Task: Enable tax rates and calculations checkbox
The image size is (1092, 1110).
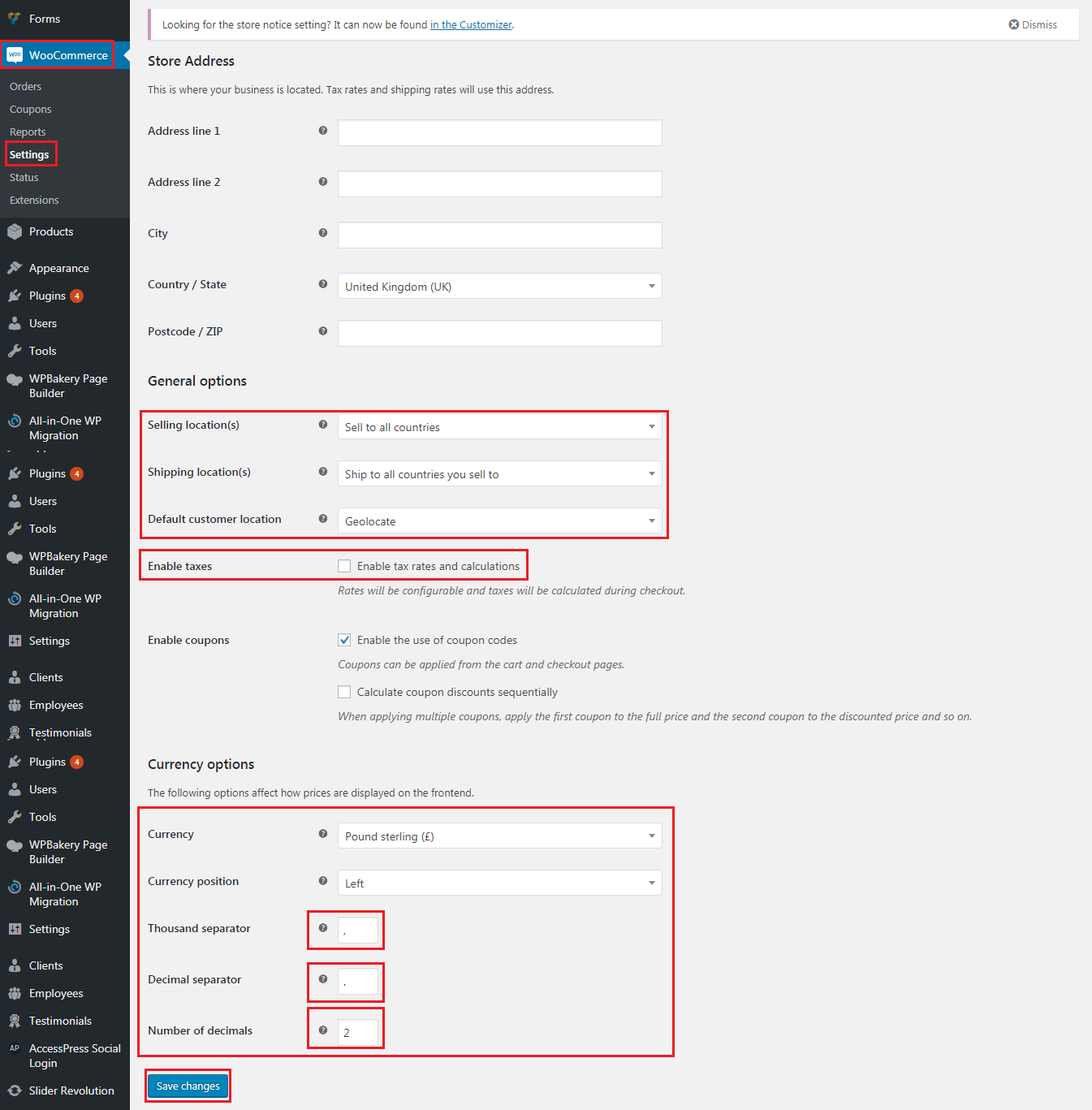Action: click(344, 566)
